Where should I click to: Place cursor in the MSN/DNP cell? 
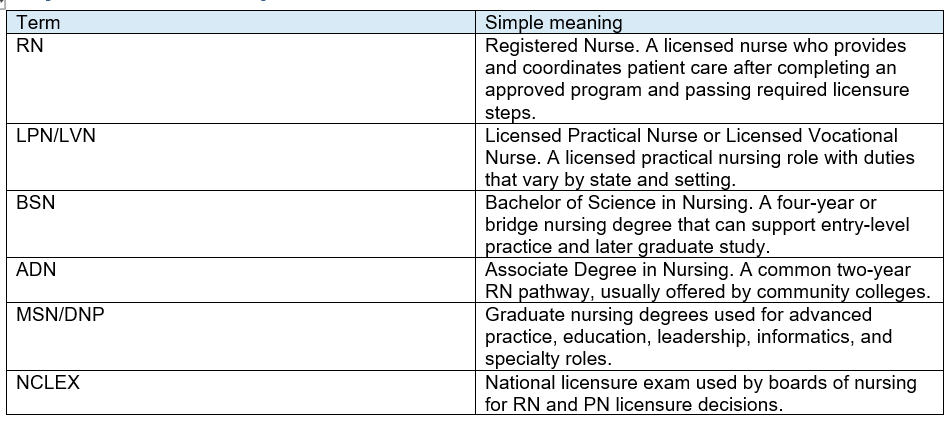(241, 336)
